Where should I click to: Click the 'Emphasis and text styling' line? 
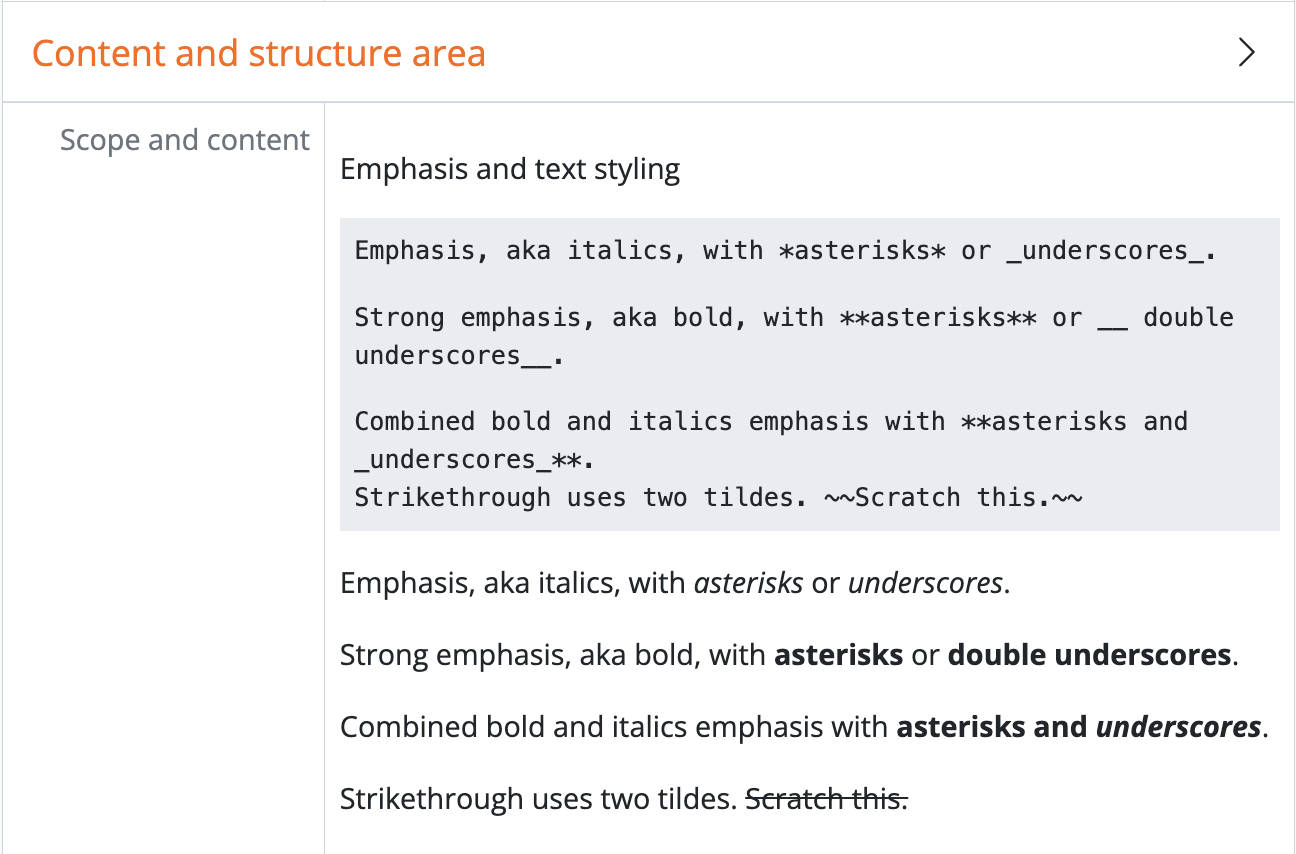[510, 169]
